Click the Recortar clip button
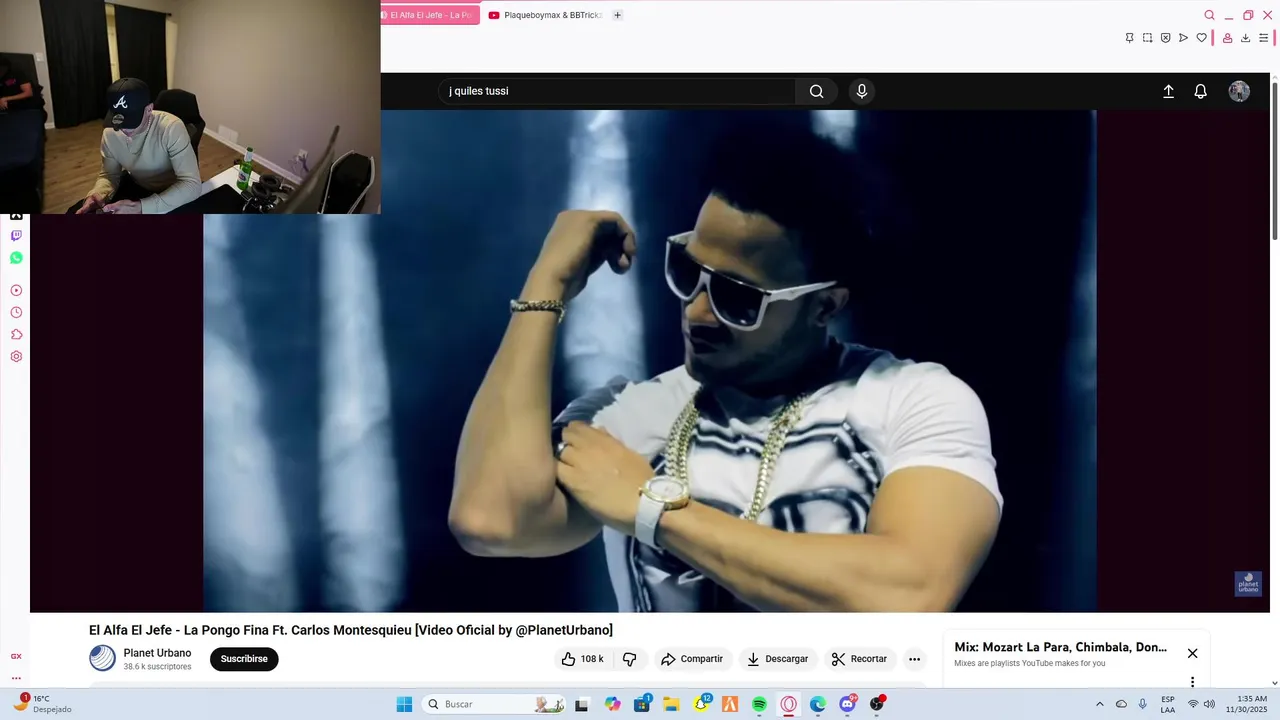Screen dimensions: 1280x720 (x=860, y=659)
